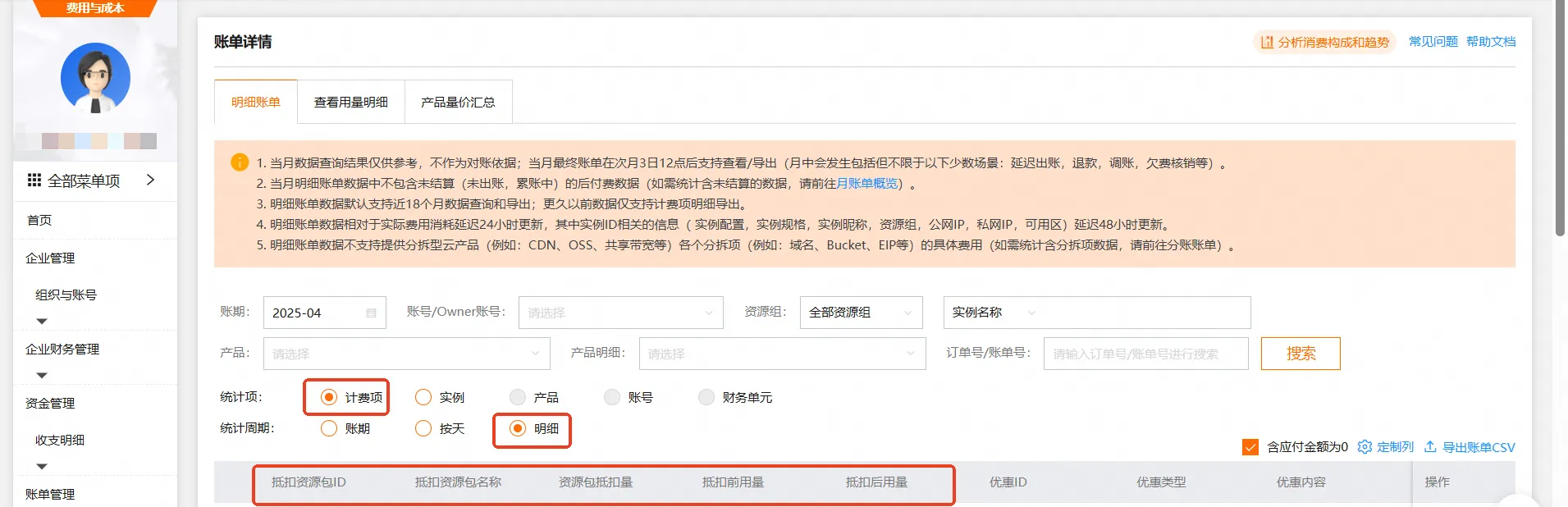The height and width of the screenshot is (507, 1568).
Task: Open 常见问题 link
Action: pos(1433,41)
